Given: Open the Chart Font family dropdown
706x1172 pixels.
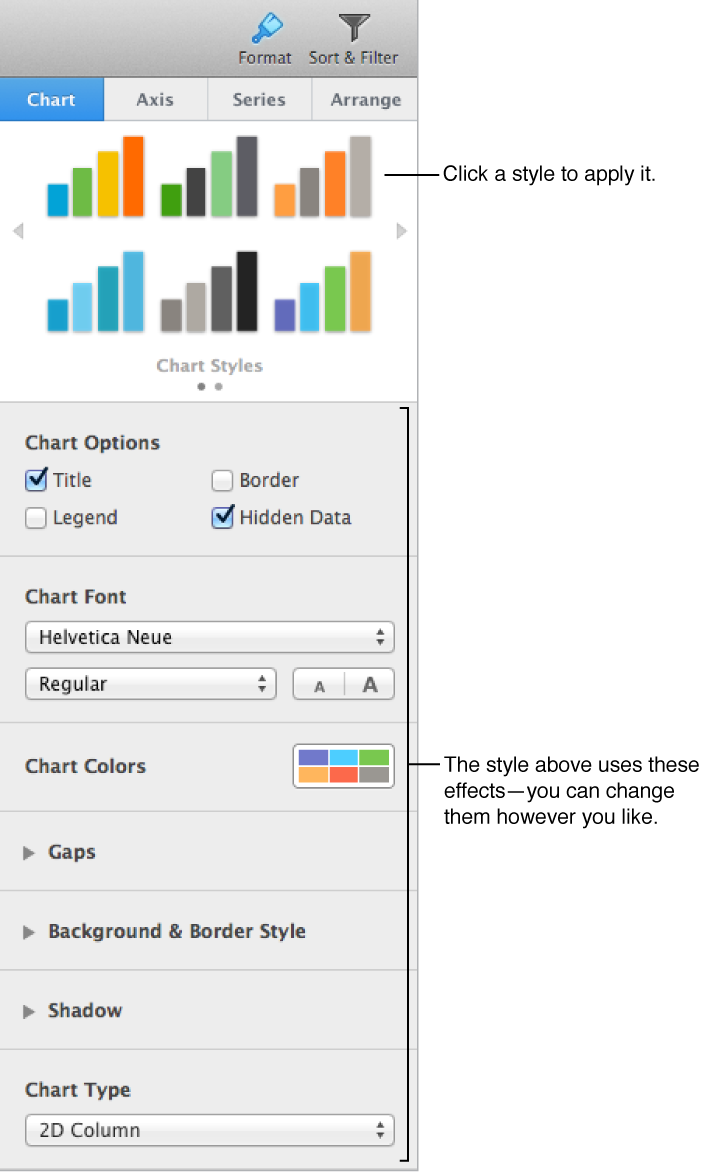Looking at the screenshot, I should click(x=209, y=637).
